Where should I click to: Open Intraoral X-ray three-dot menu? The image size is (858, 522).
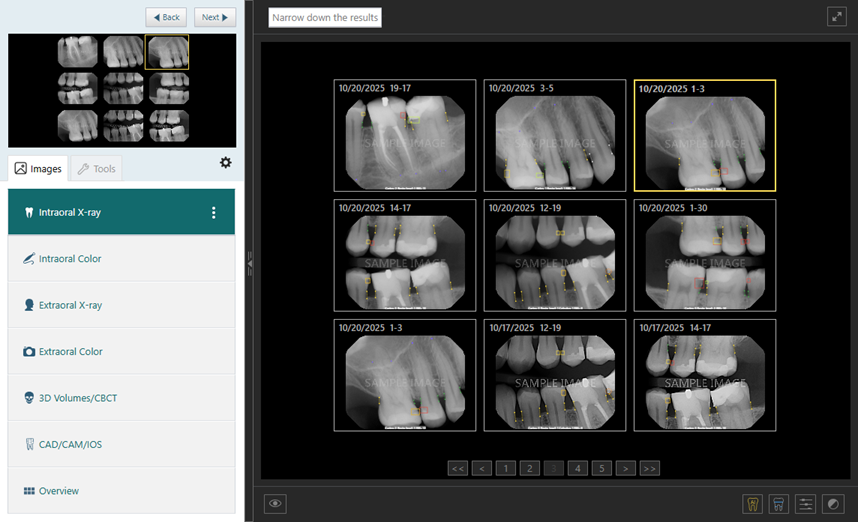click(213, 213)
